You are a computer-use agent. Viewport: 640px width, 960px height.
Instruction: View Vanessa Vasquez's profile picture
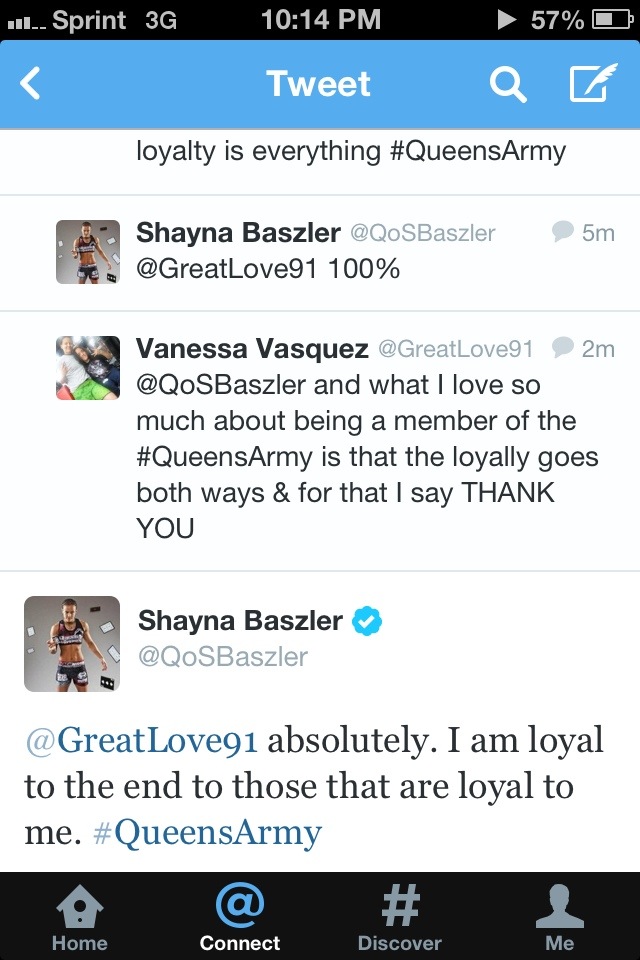(x=88, y=367)
